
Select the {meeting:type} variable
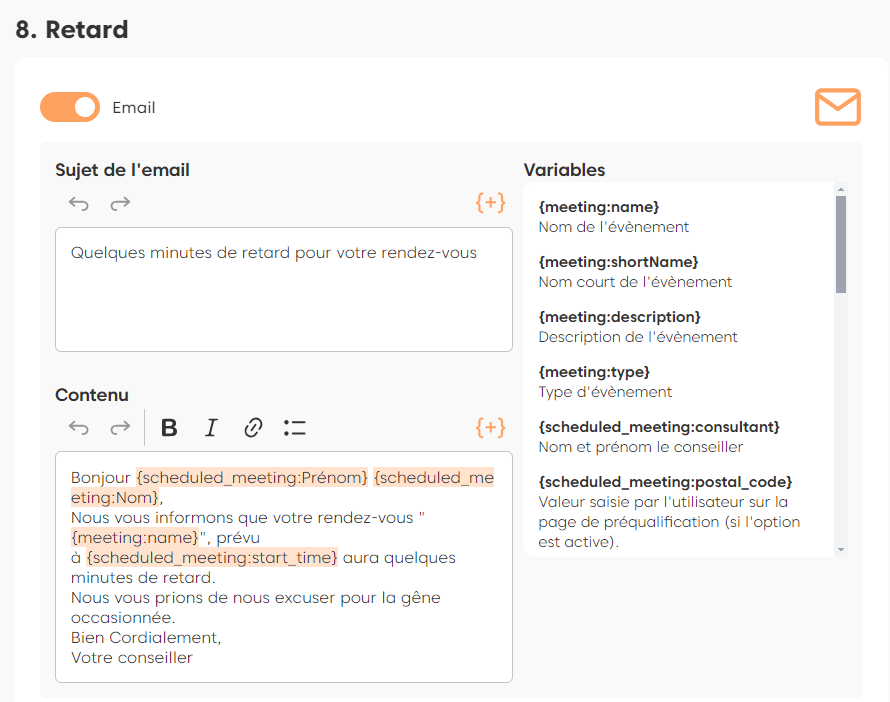(x=594, y=372)
